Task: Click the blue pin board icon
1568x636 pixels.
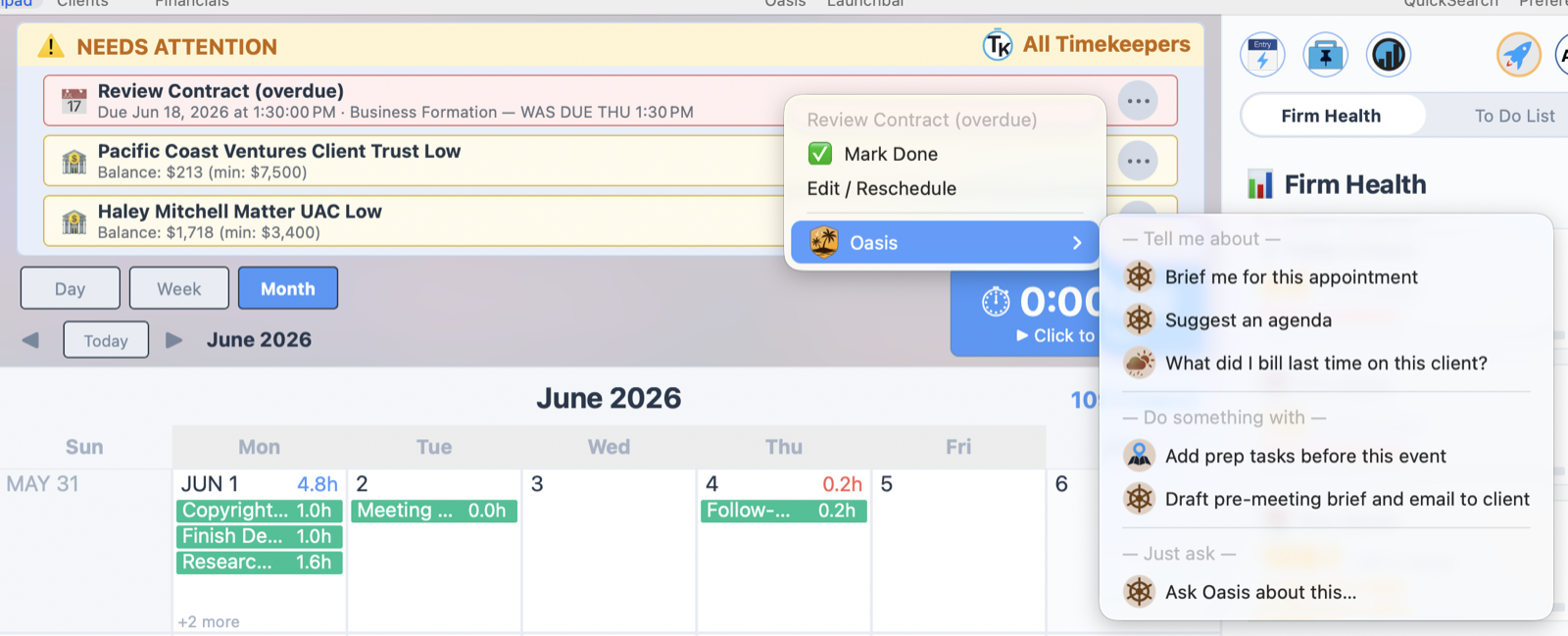Action: (x=1325, y=55)
